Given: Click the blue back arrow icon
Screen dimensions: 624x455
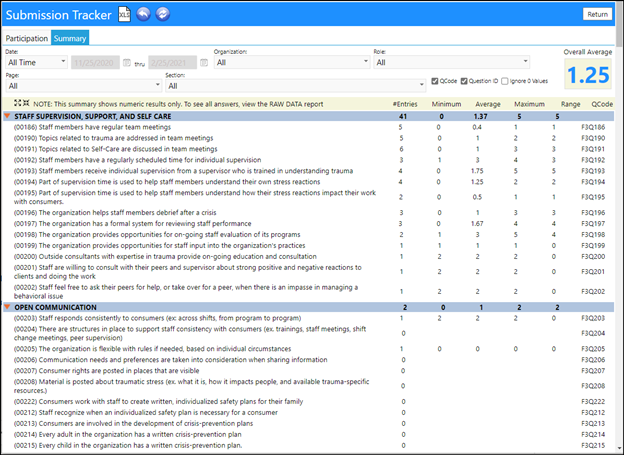Looking at the screenshot, I should coord(143,14).
